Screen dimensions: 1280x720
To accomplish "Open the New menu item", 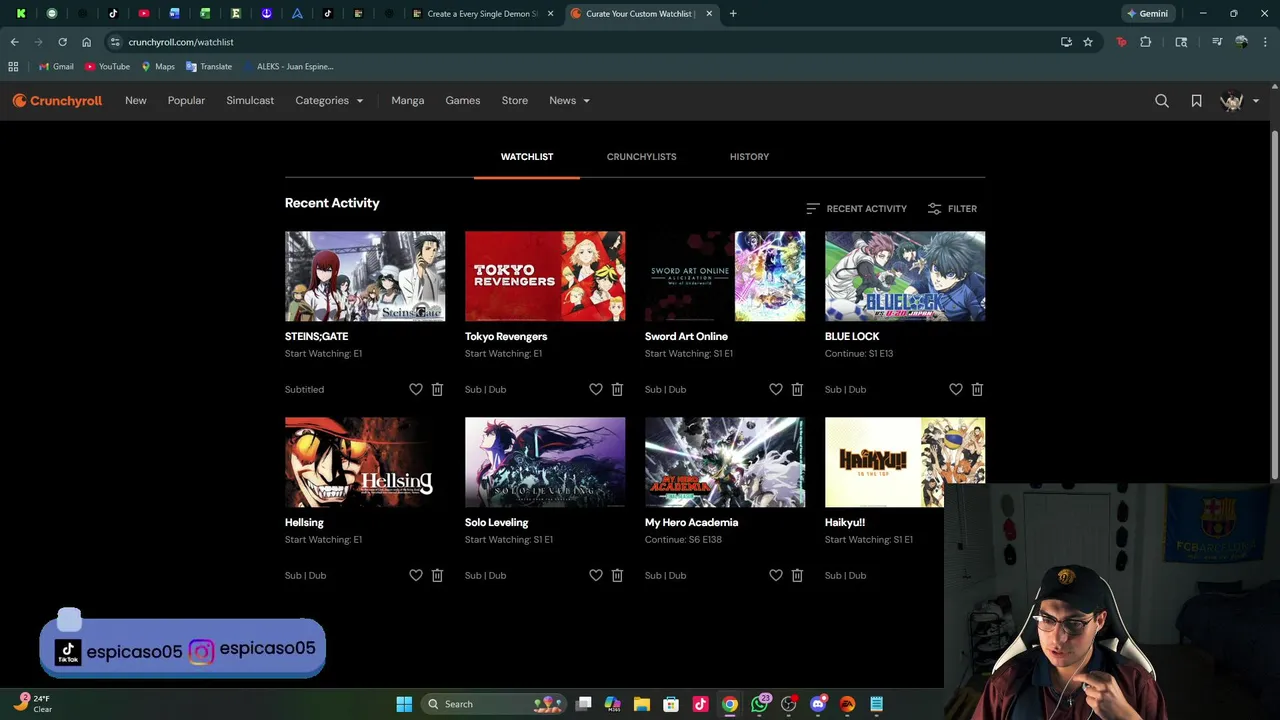I will pos(136,100).
